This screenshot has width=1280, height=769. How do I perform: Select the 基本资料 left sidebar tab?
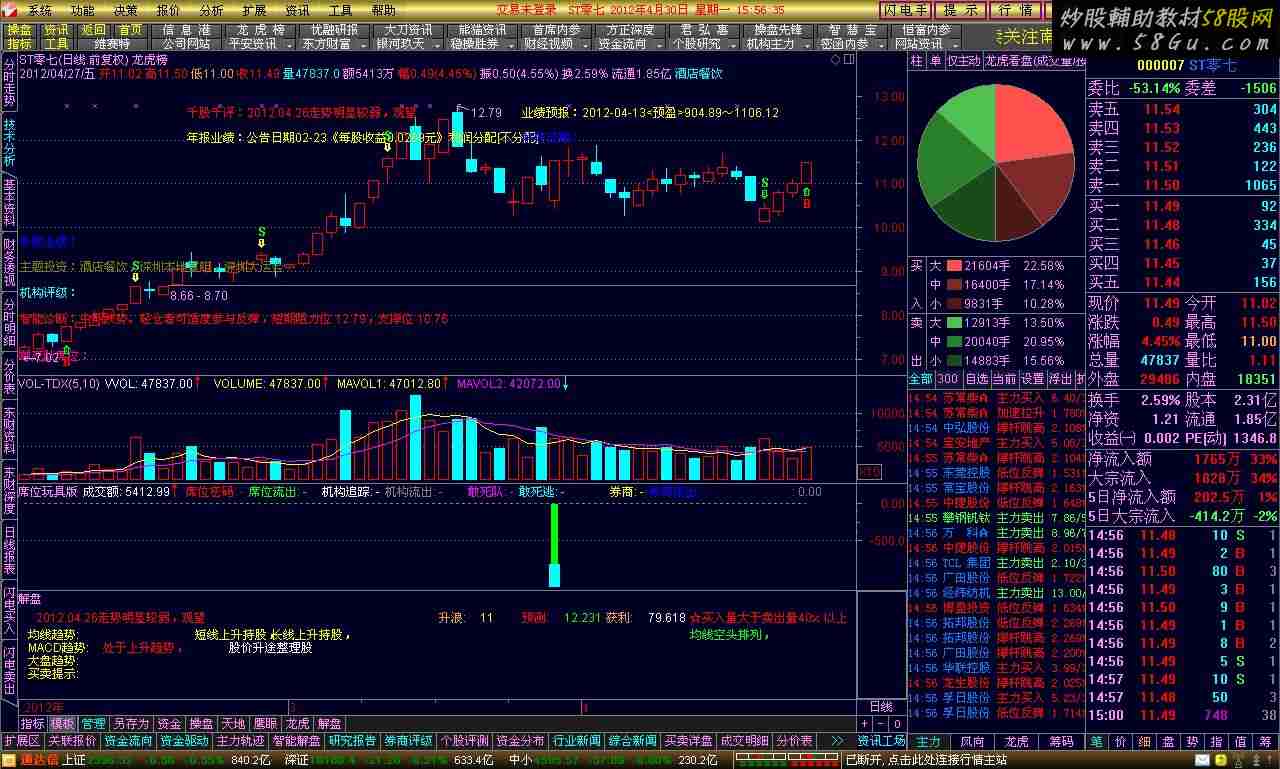click(9, 201)
